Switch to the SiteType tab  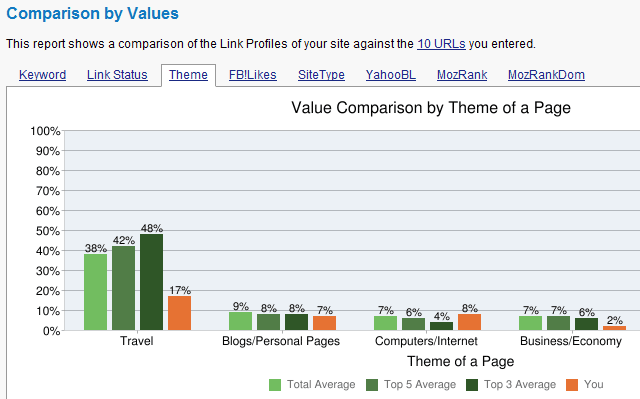pos(321,75)
